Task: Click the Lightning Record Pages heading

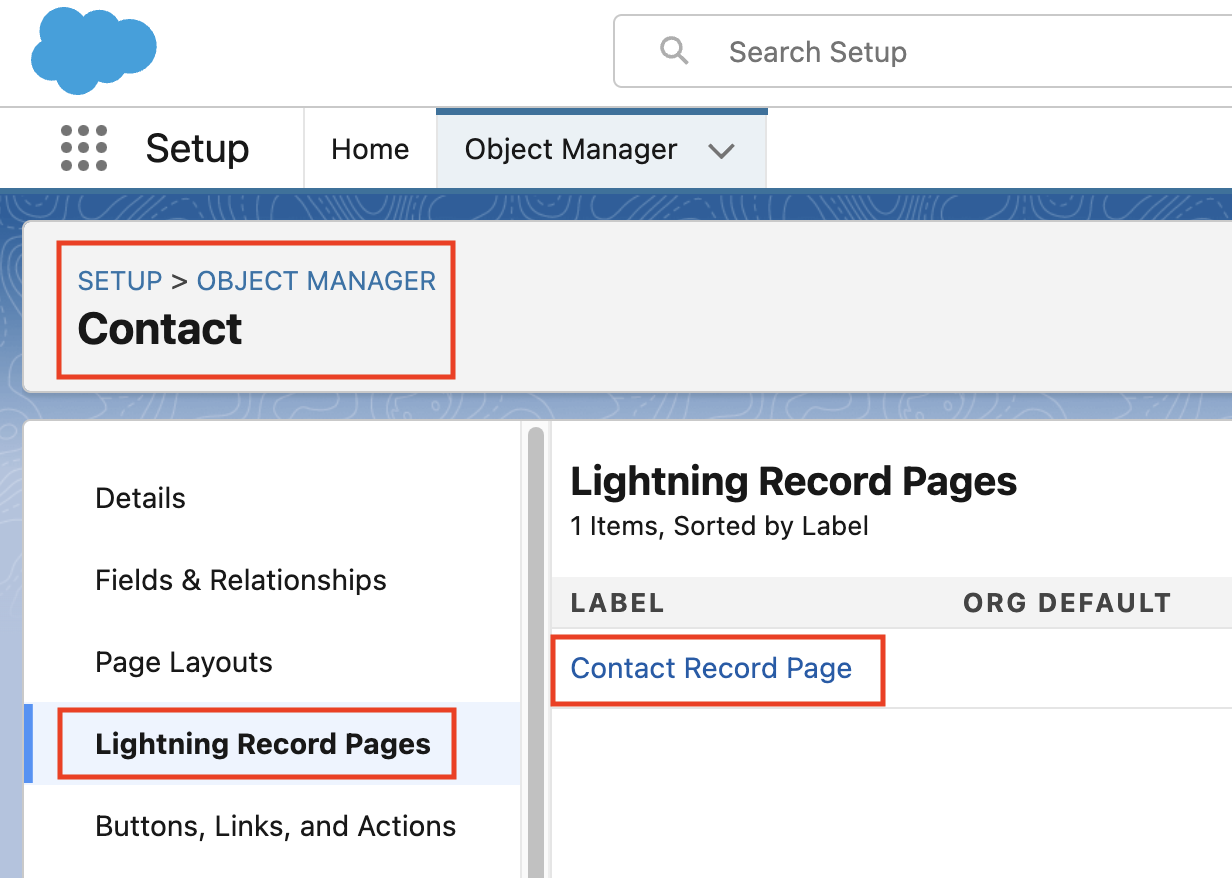Action: (794, 482)
